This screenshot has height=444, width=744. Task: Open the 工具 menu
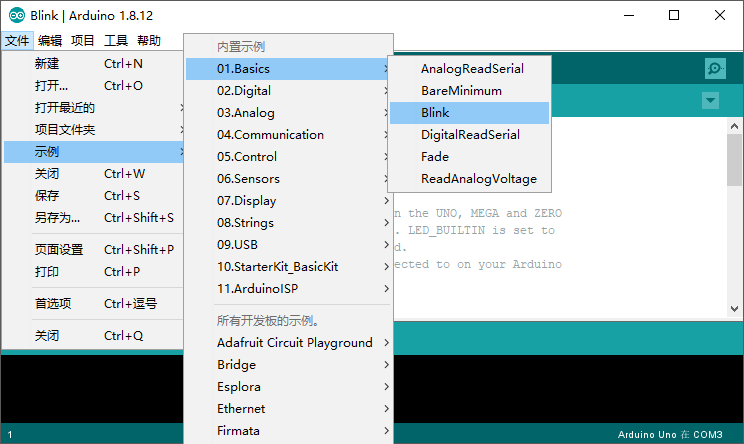click(116, 41)
